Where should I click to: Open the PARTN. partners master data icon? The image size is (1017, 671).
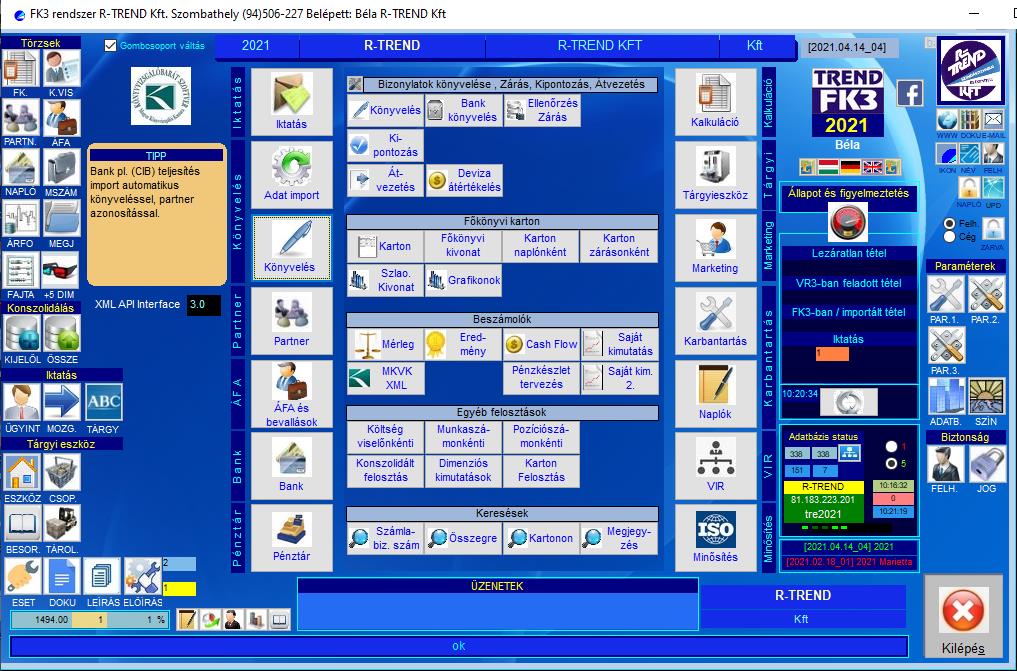point(20,117)
